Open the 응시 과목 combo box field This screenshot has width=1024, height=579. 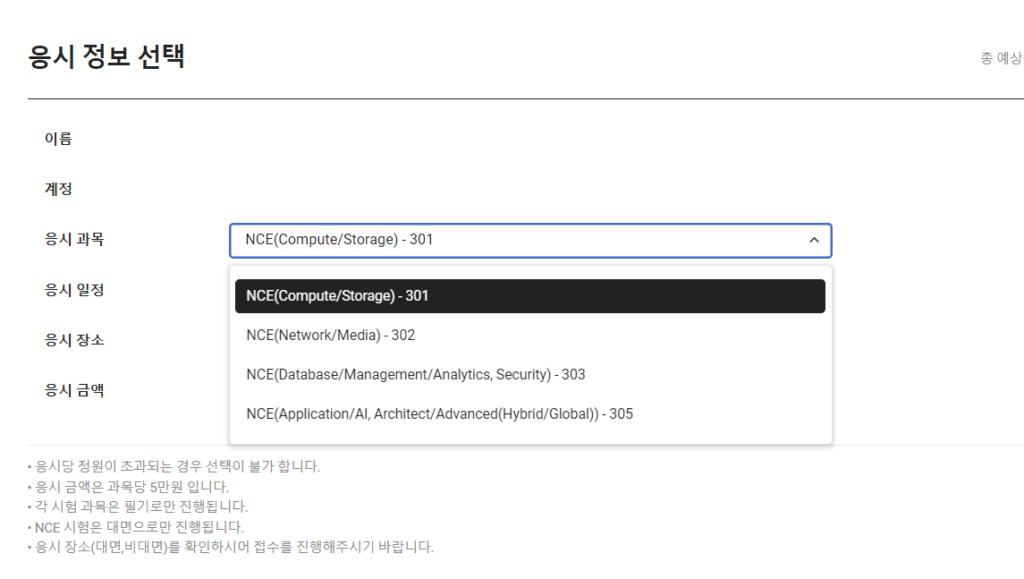click(530, 240)
